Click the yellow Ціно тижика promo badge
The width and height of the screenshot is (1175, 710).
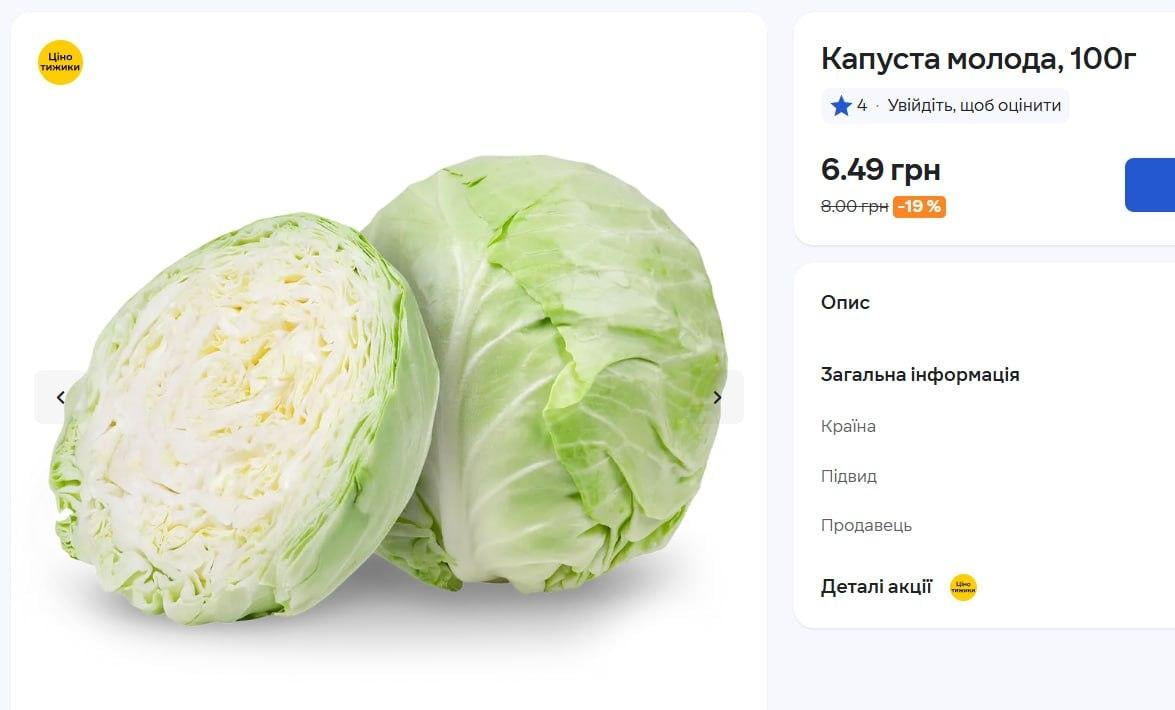[61, 62]
